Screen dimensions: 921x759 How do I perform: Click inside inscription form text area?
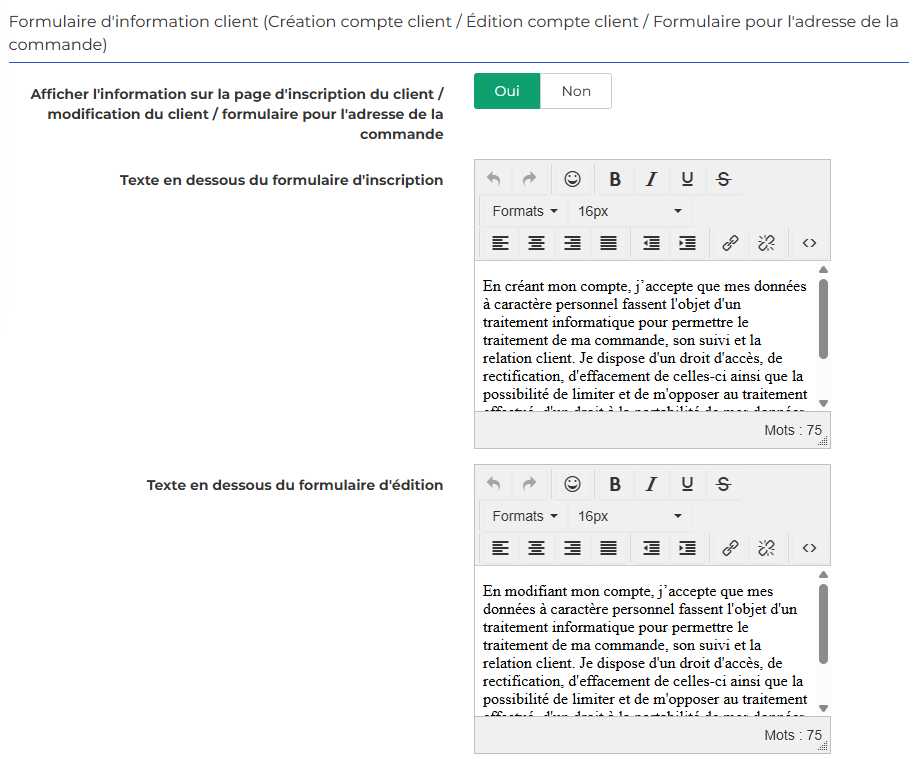[646, 336]
